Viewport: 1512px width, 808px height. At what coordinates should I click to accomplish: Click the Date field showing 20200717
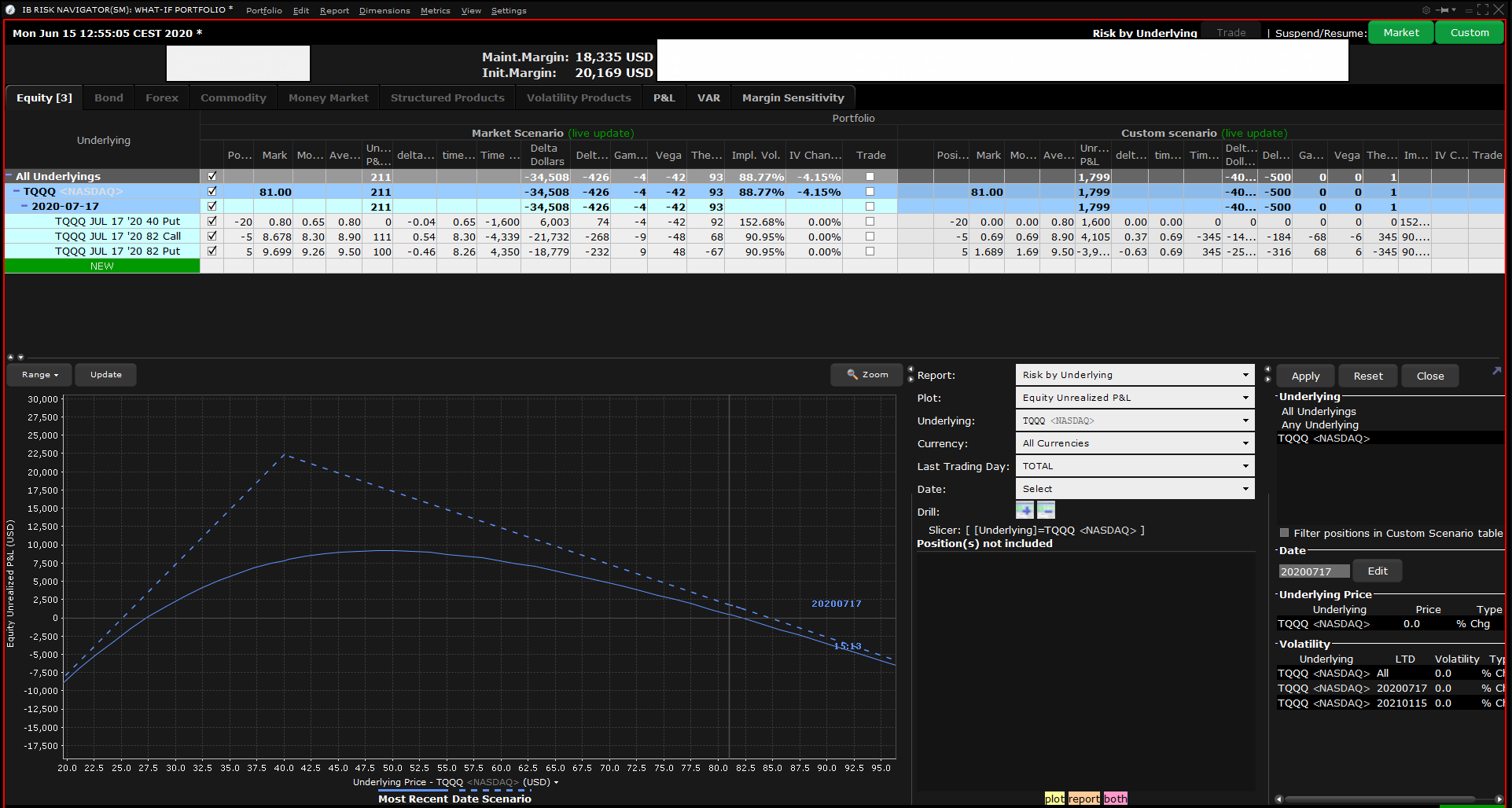tap(1313, 571)
